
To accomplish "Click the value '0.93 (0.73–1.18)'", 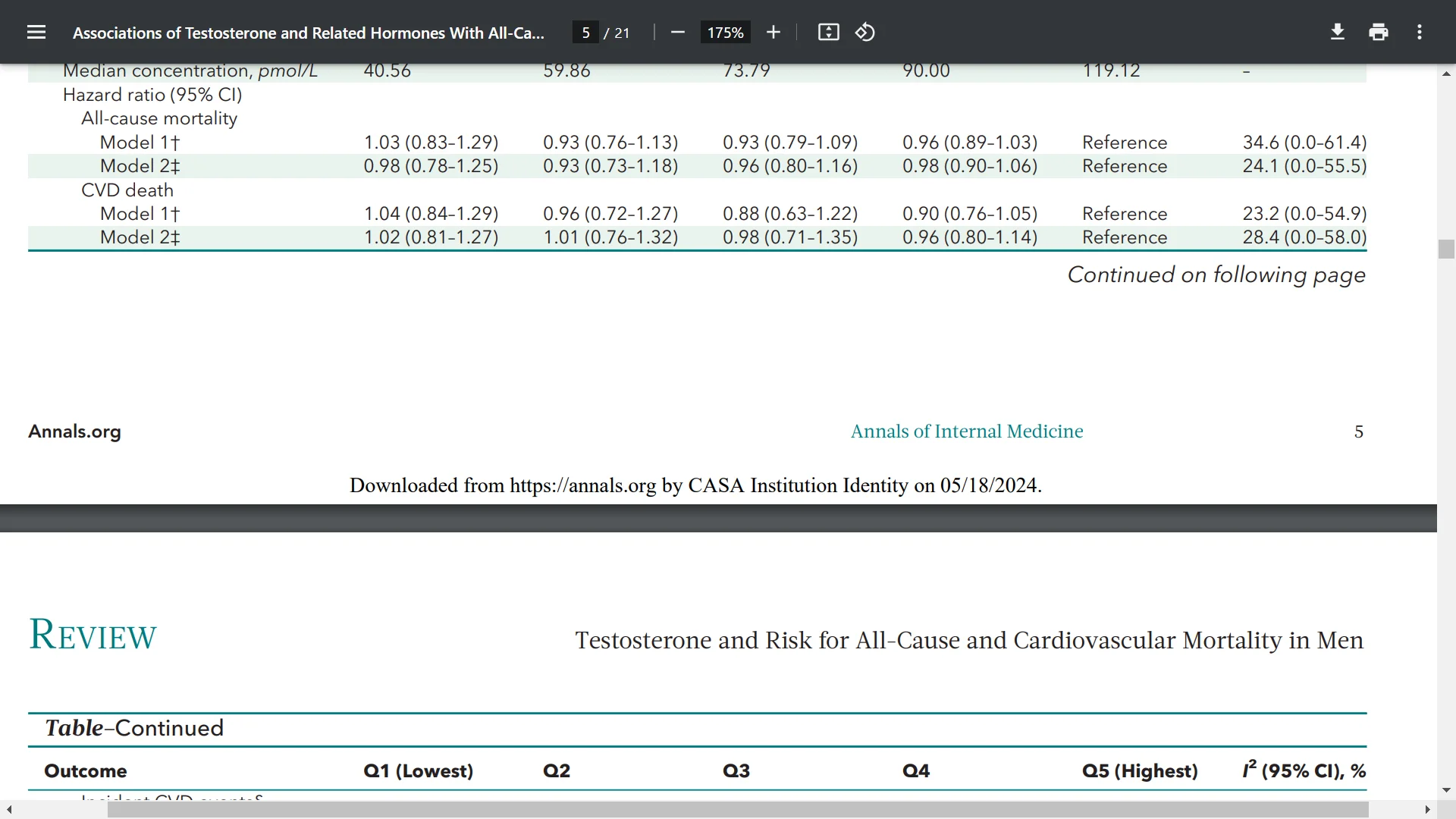I will pyautogui.click(x=610, y=166).
